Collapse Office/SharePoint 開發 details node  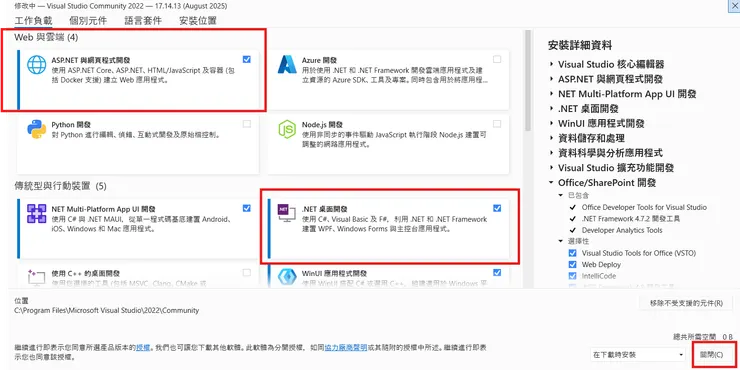tap(551, 183)
